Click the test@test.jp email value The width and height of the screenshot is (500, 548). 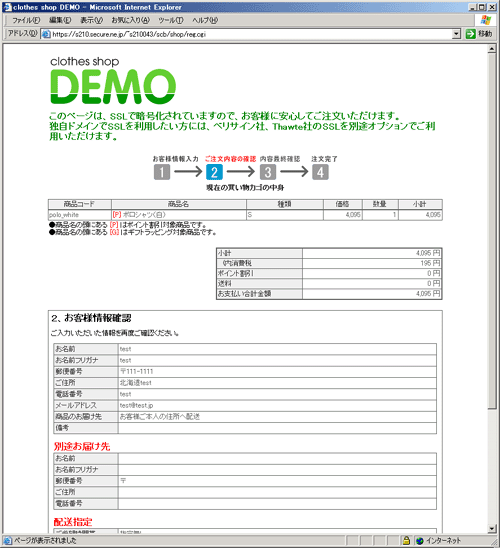[x=136, y=405]
